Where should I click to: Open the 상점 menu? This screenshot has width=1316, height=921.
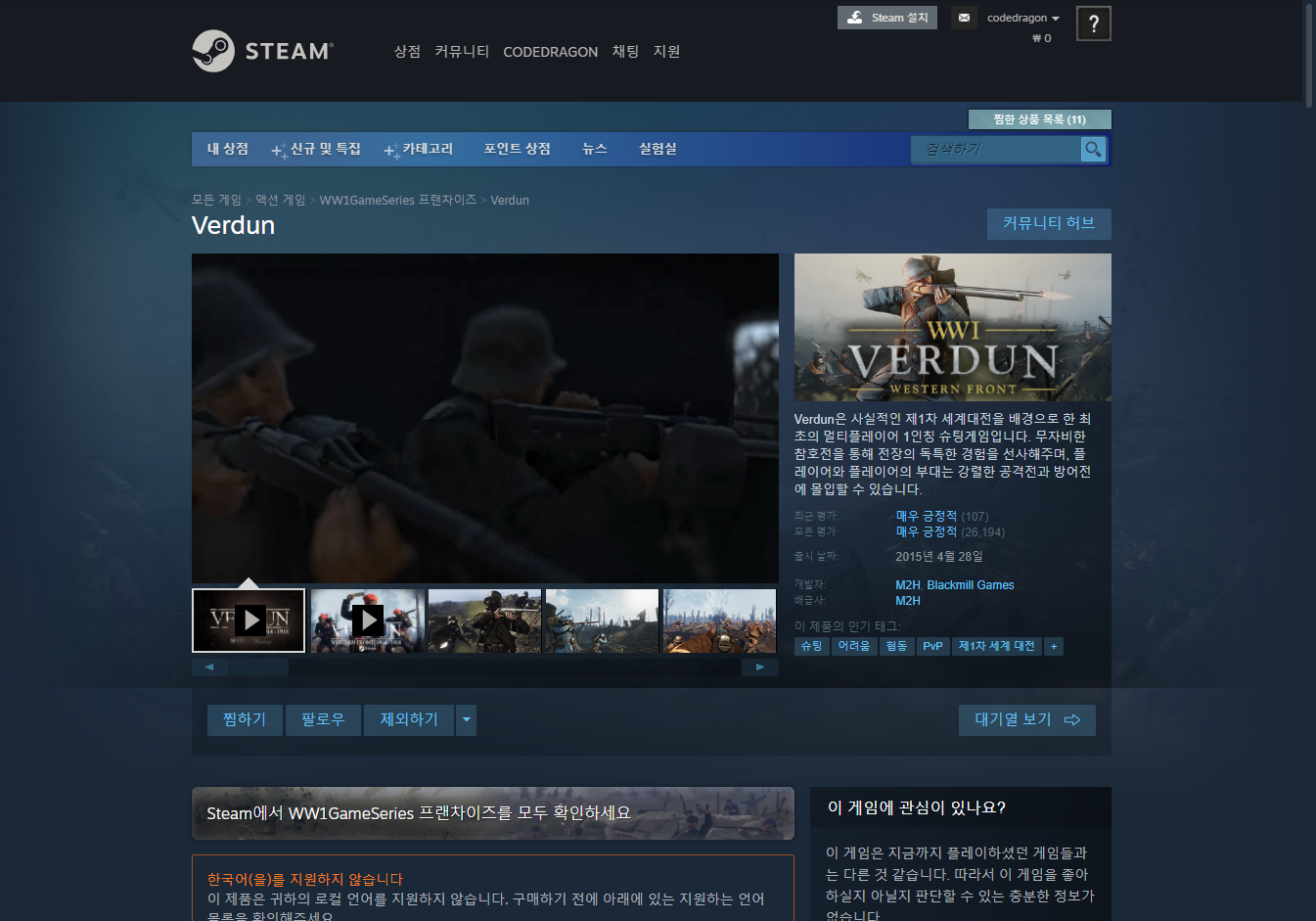[407, 51]
